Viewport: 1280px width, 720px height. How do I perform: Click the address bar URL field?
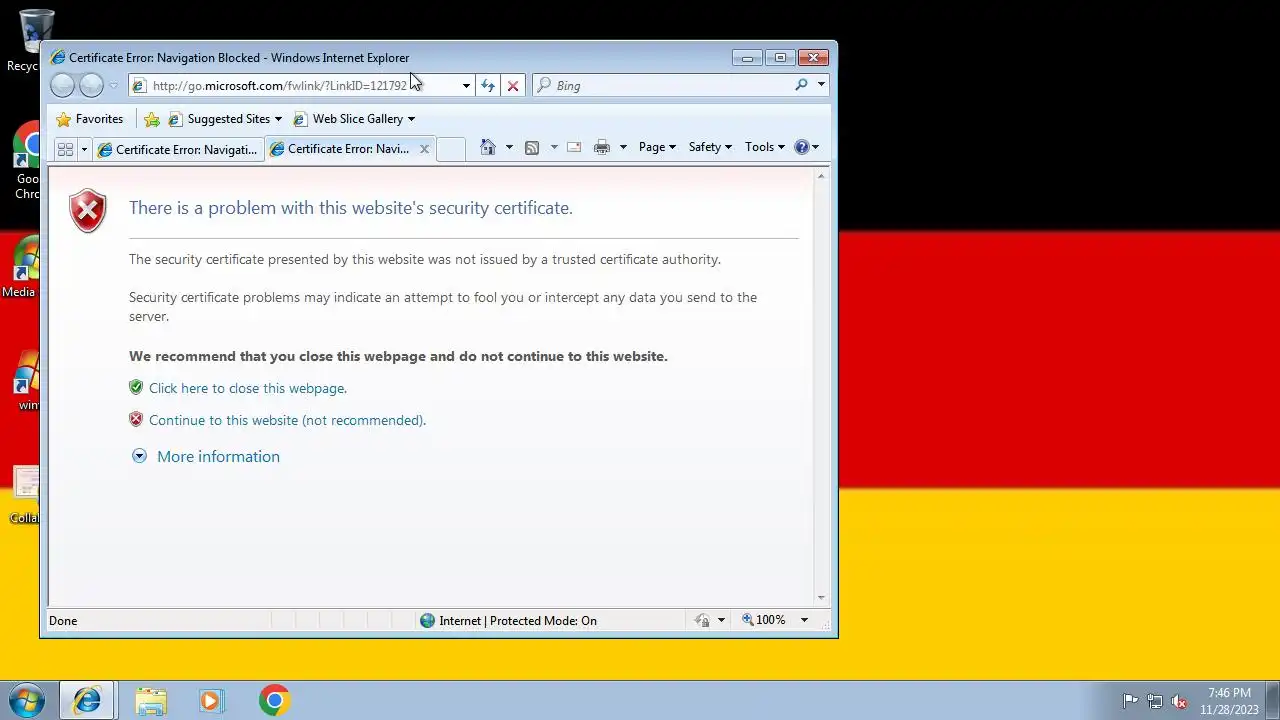click(x=293, y=86)
